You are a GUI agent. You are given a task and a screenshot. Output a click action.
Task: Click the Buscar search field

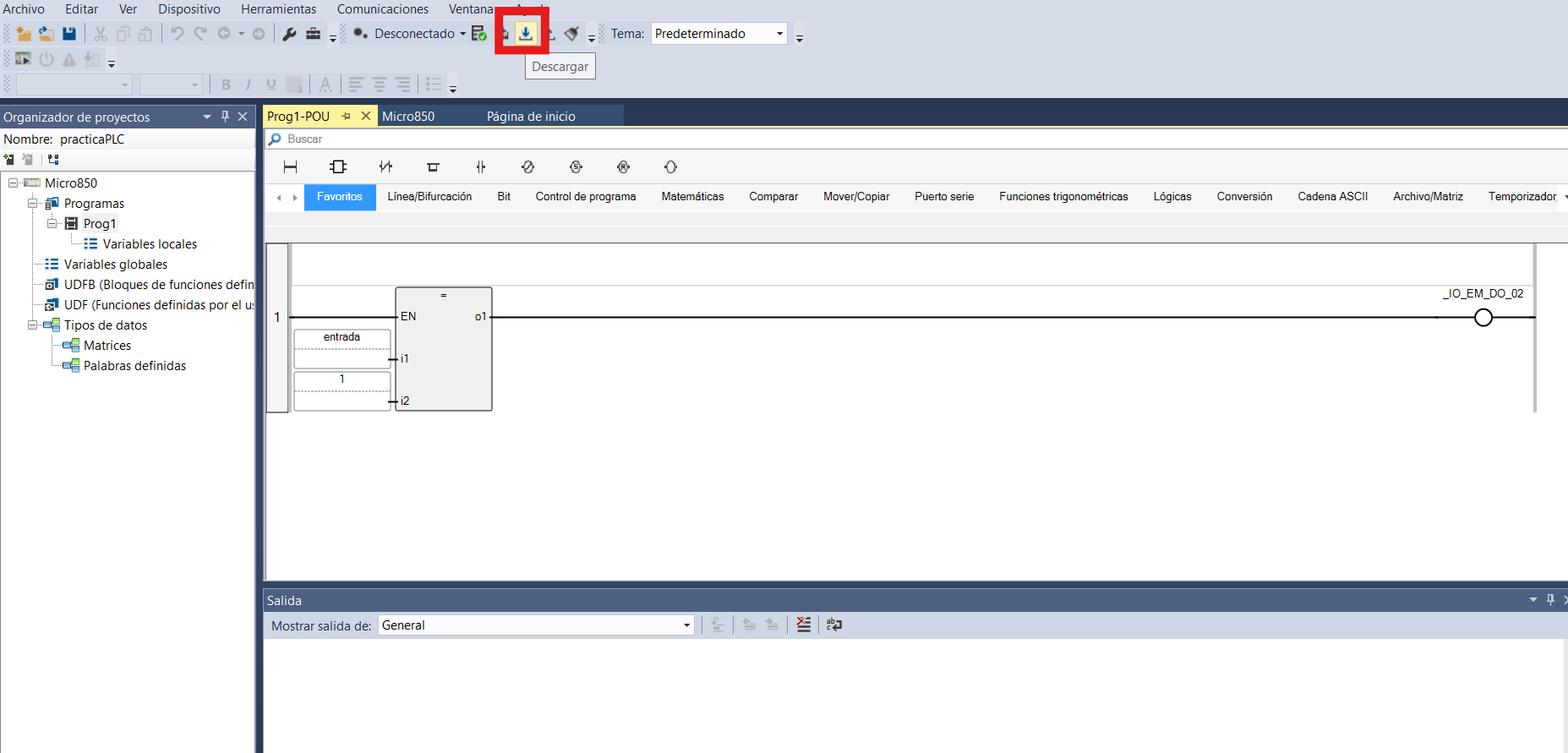tap(916, 139)
